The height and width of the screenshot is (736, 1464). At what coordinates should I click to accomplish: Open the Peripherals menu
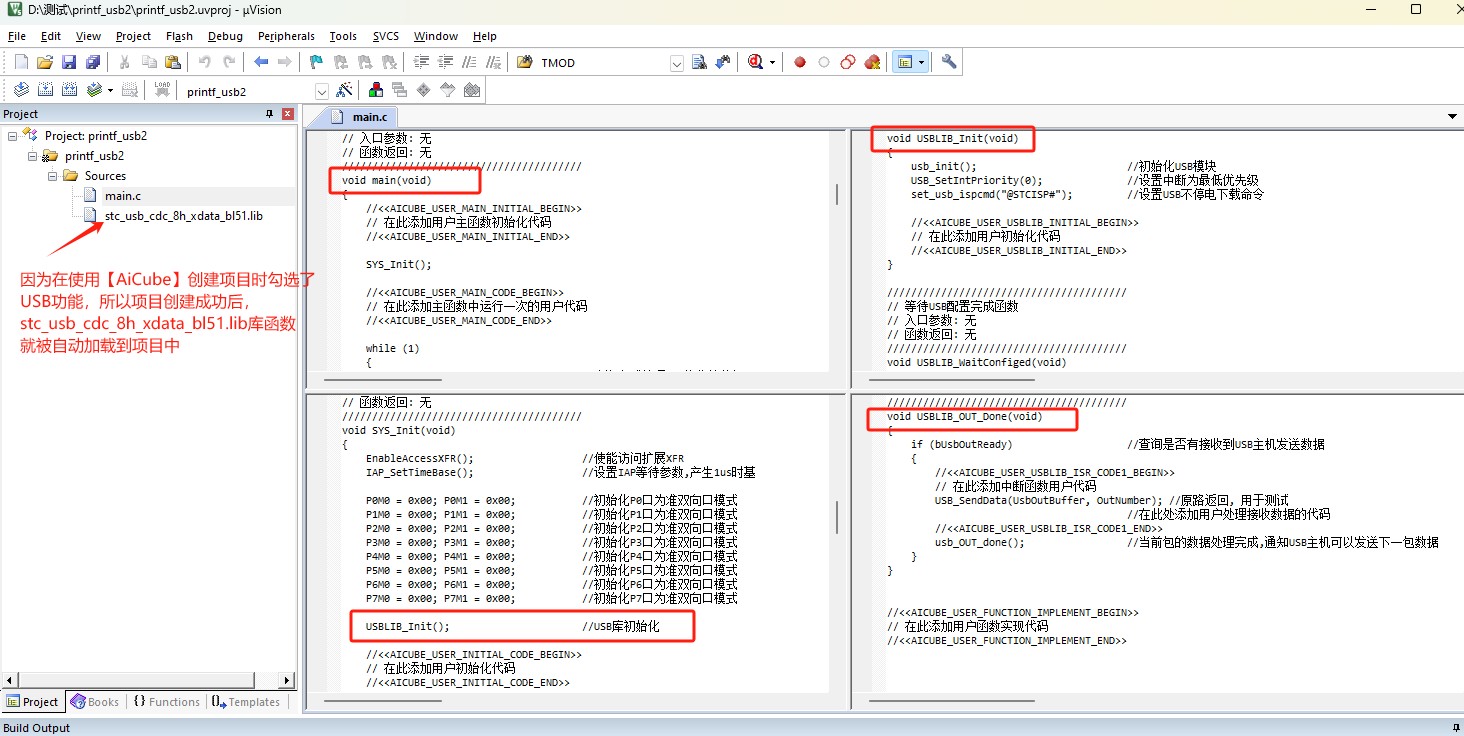[x=286, y=36]
